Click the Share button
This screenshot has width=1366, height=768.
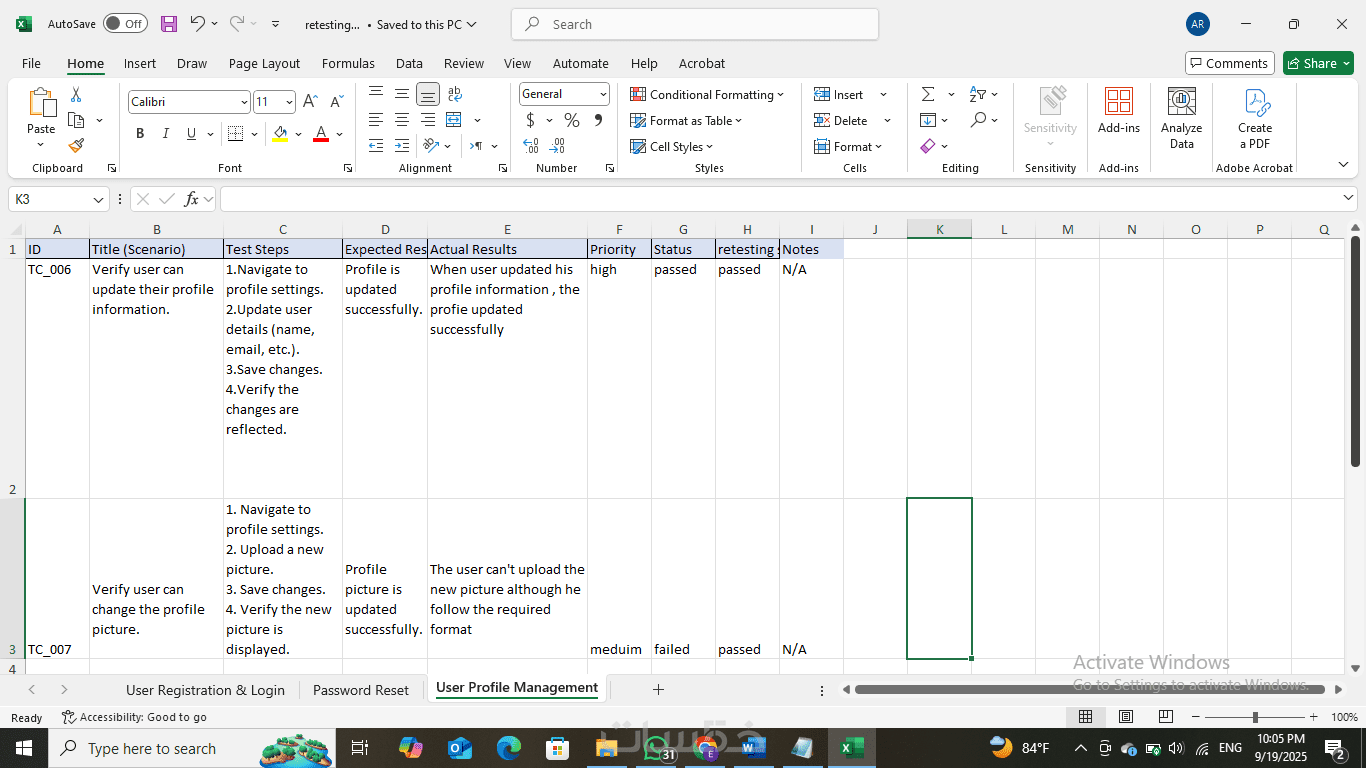(x=1318, y=63)
